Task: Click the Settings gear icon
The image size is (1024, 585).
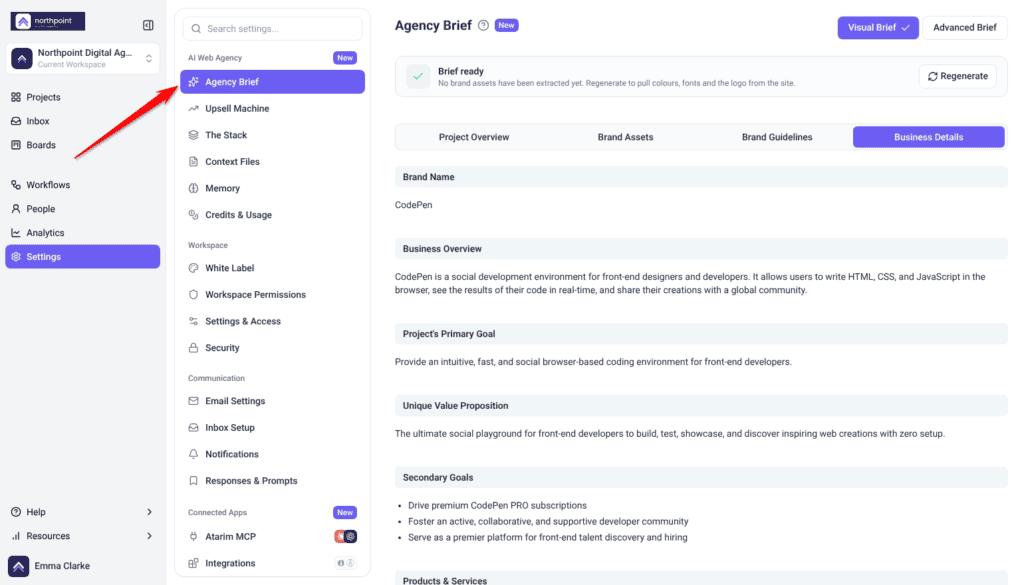Action: [x=16, y=257]
